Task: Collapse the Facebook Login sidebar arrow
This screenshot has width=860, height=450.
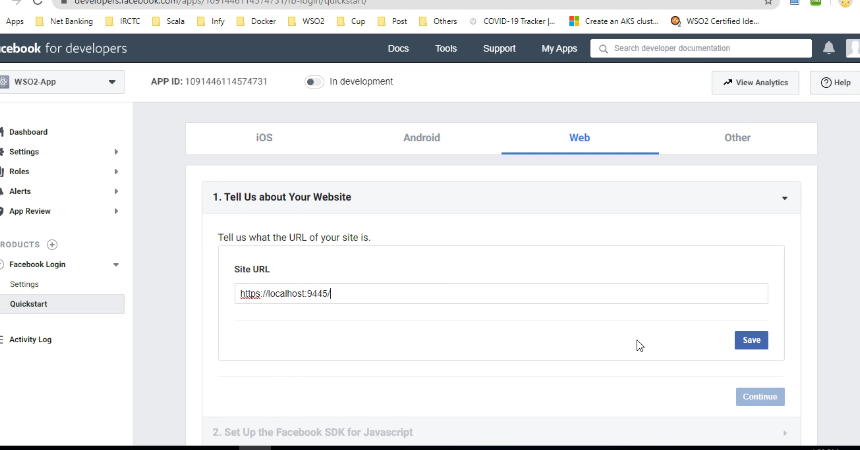Action: coord(116,265)
